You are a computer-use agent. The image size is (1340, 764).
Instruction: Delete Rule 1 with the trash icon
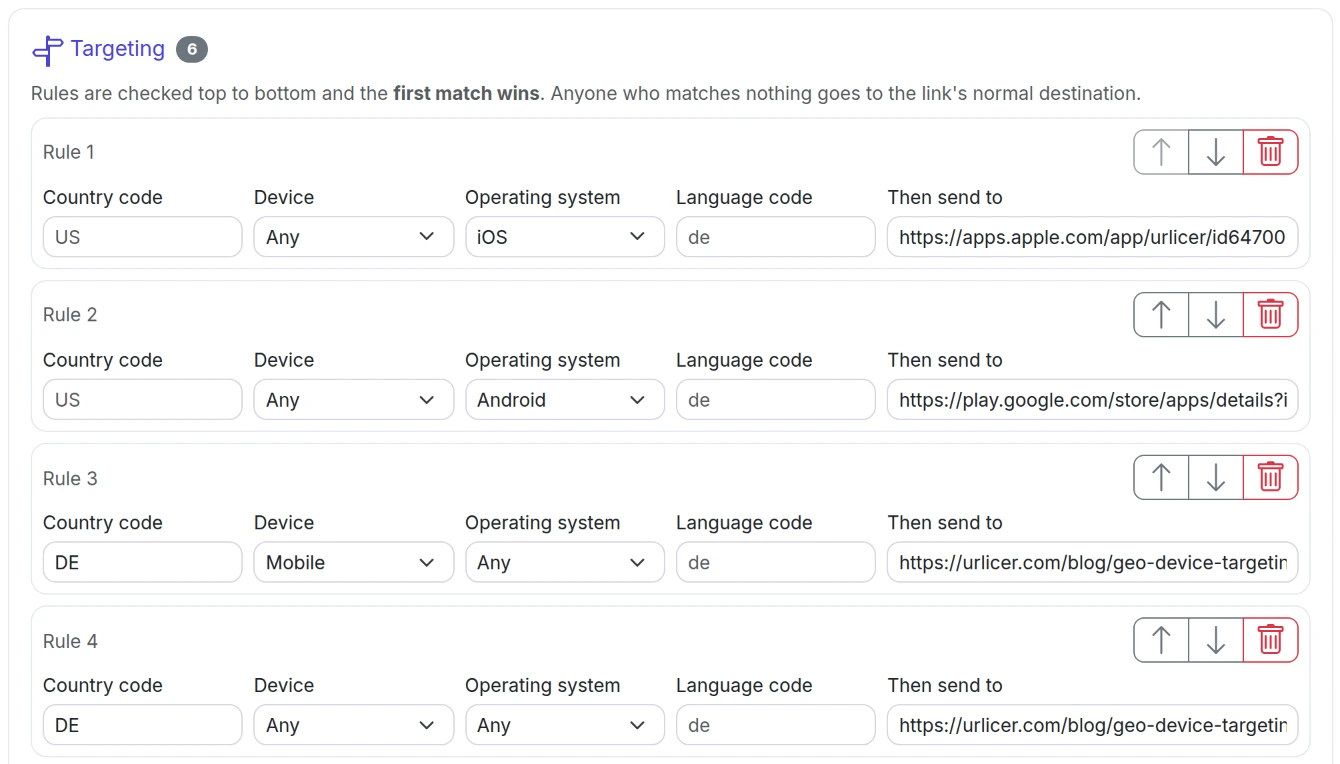tap(1270, 152)
